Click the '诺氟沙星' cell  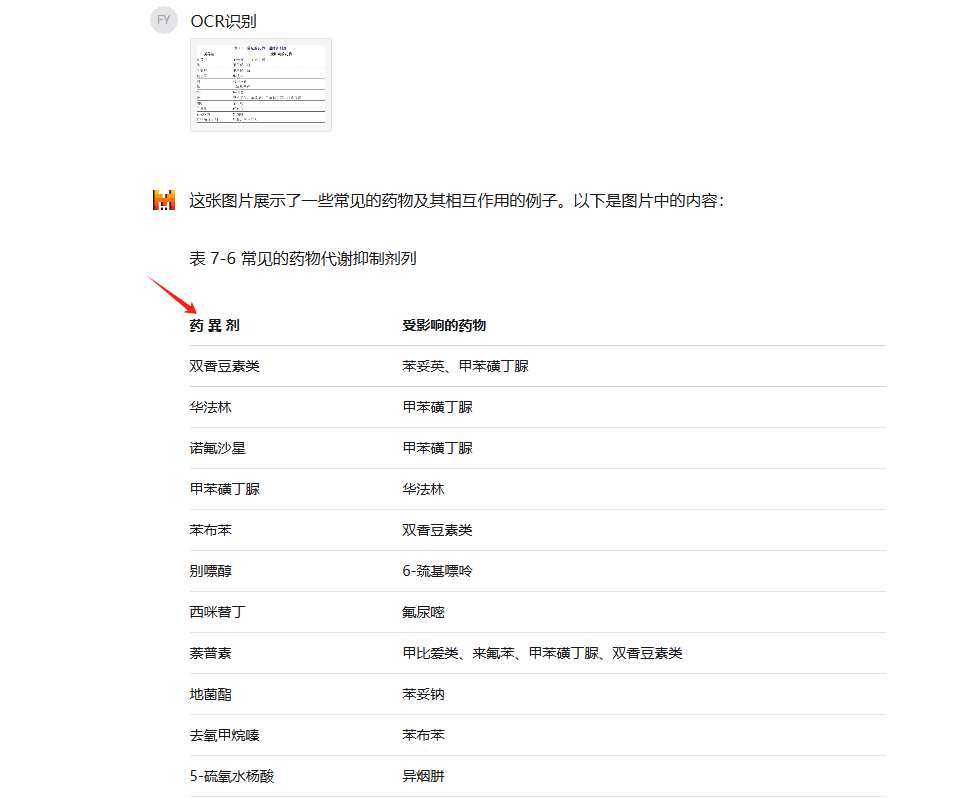(218, 448)
